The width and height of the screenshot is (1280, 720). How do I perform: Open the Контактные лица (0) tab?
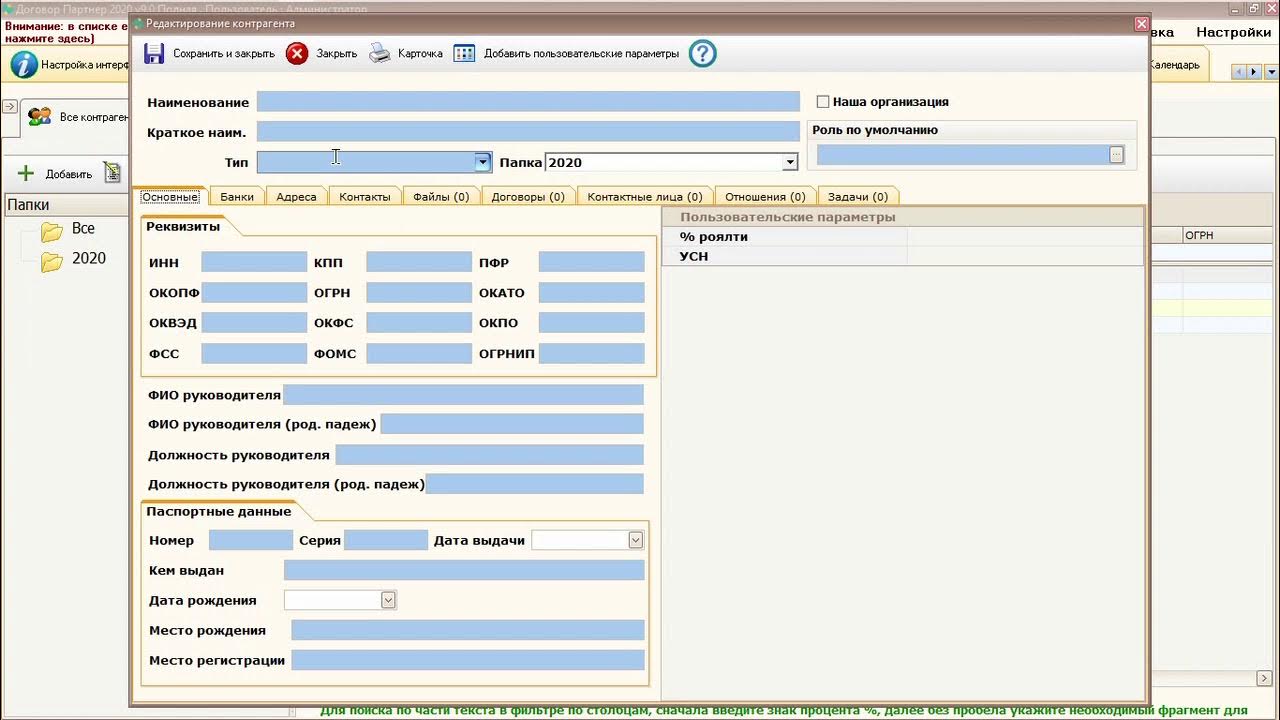645,197
